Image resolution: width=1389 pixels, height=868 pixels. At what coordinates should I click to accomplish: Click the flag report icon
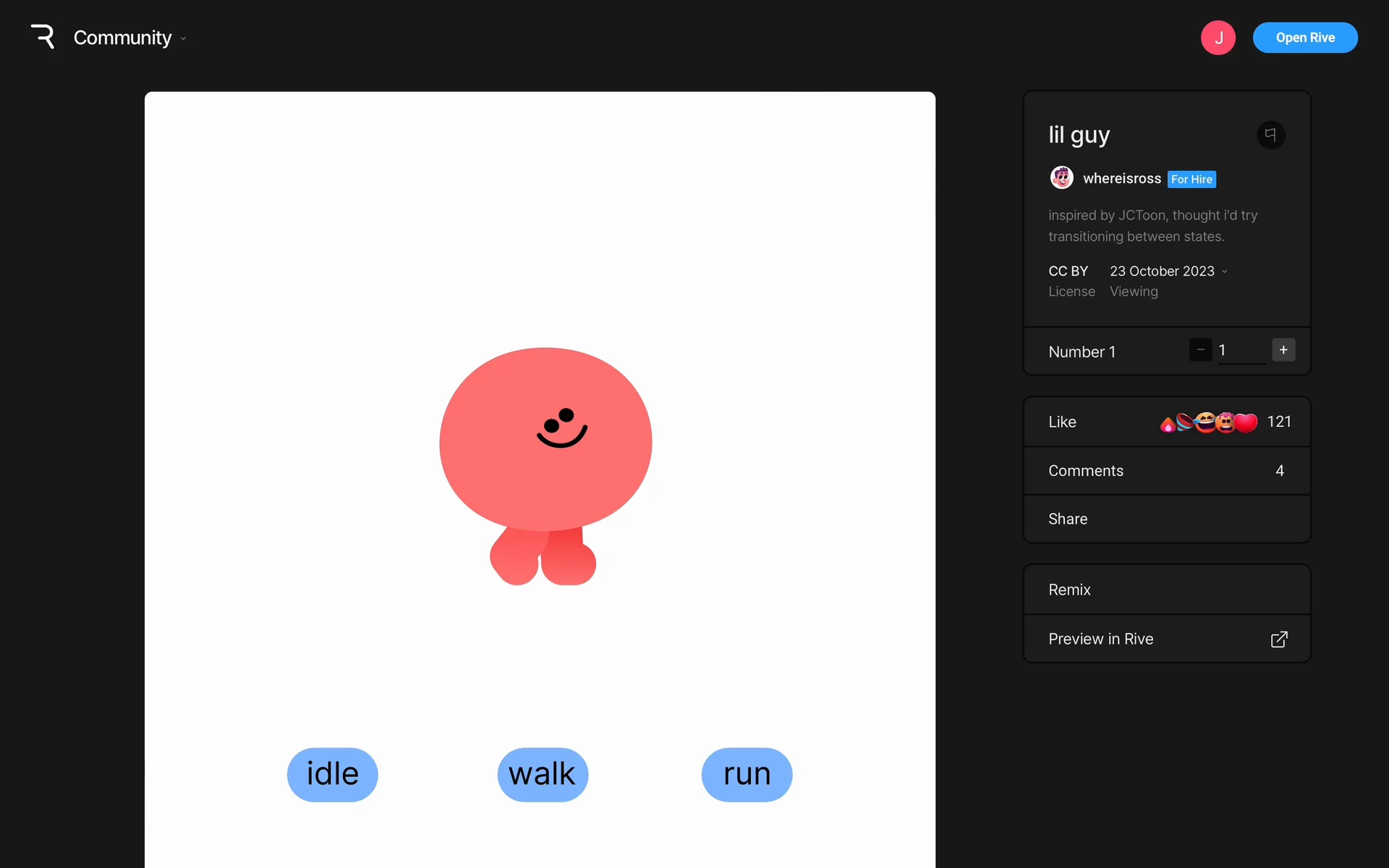[1270, 135]
